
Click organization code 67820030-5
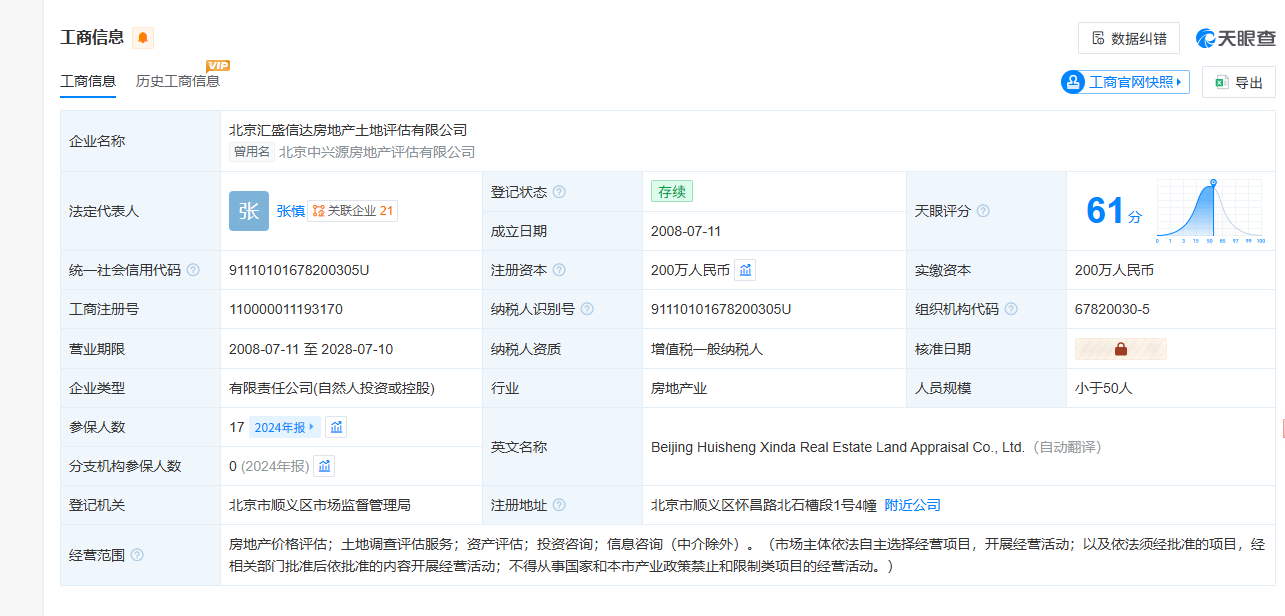[x=1113, y=309]
